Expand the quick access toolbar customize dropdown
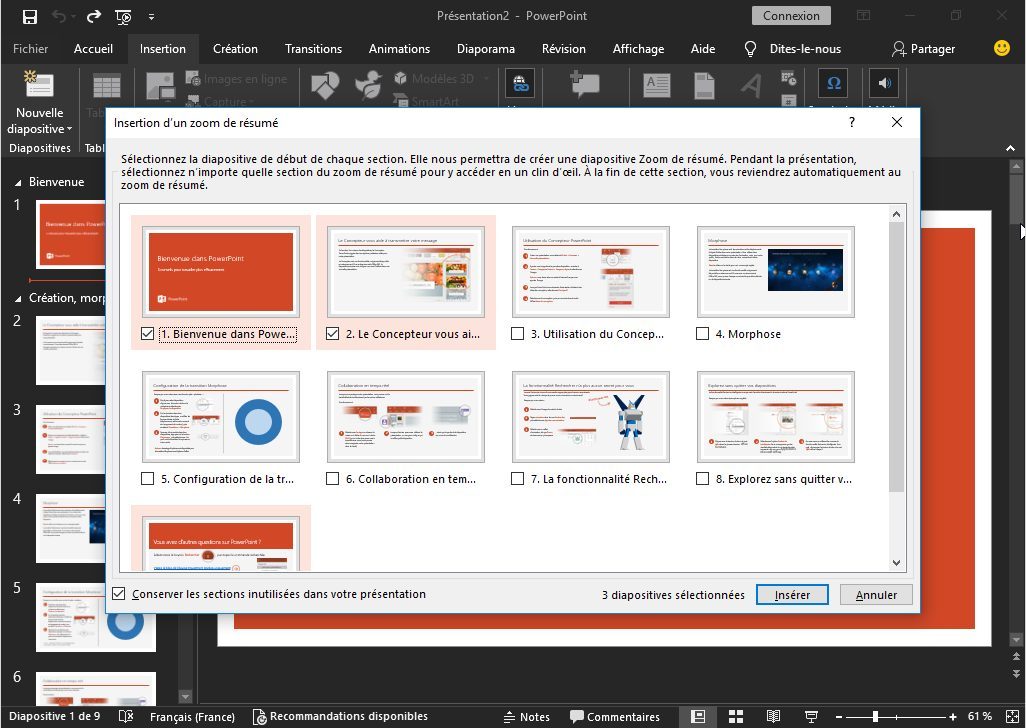 [x=151, y=17]
